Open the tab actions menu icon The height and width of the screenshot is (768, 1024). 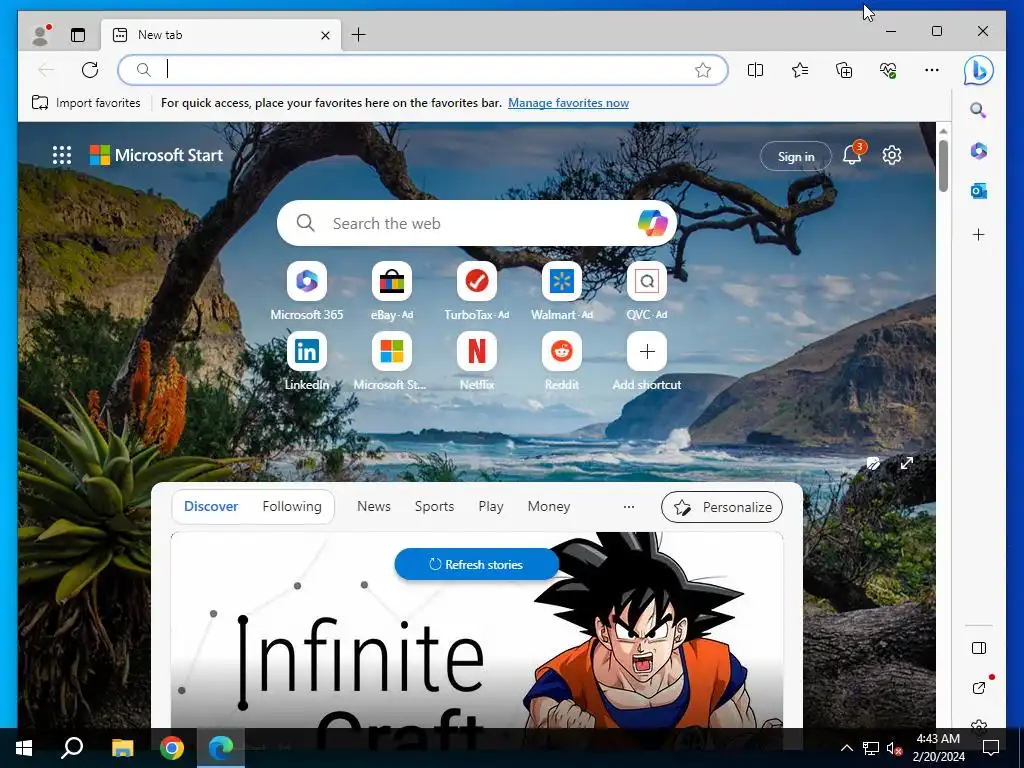click(78, 35)
